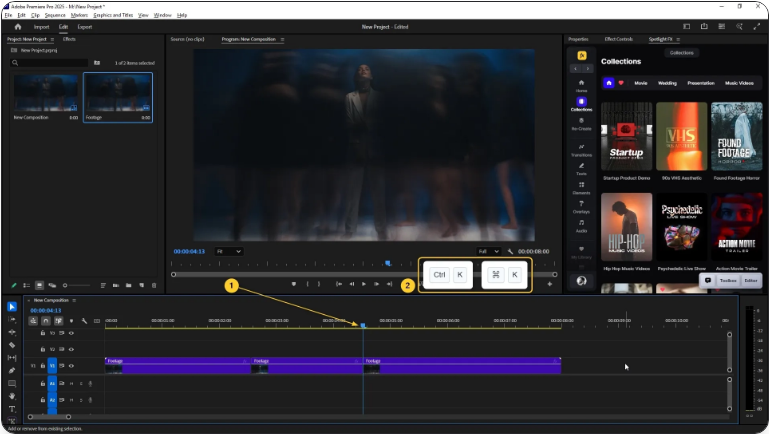Screen dimensions: 769x434
Task: Open the Fit zoom level dropdown
Action: click(229, 251)
